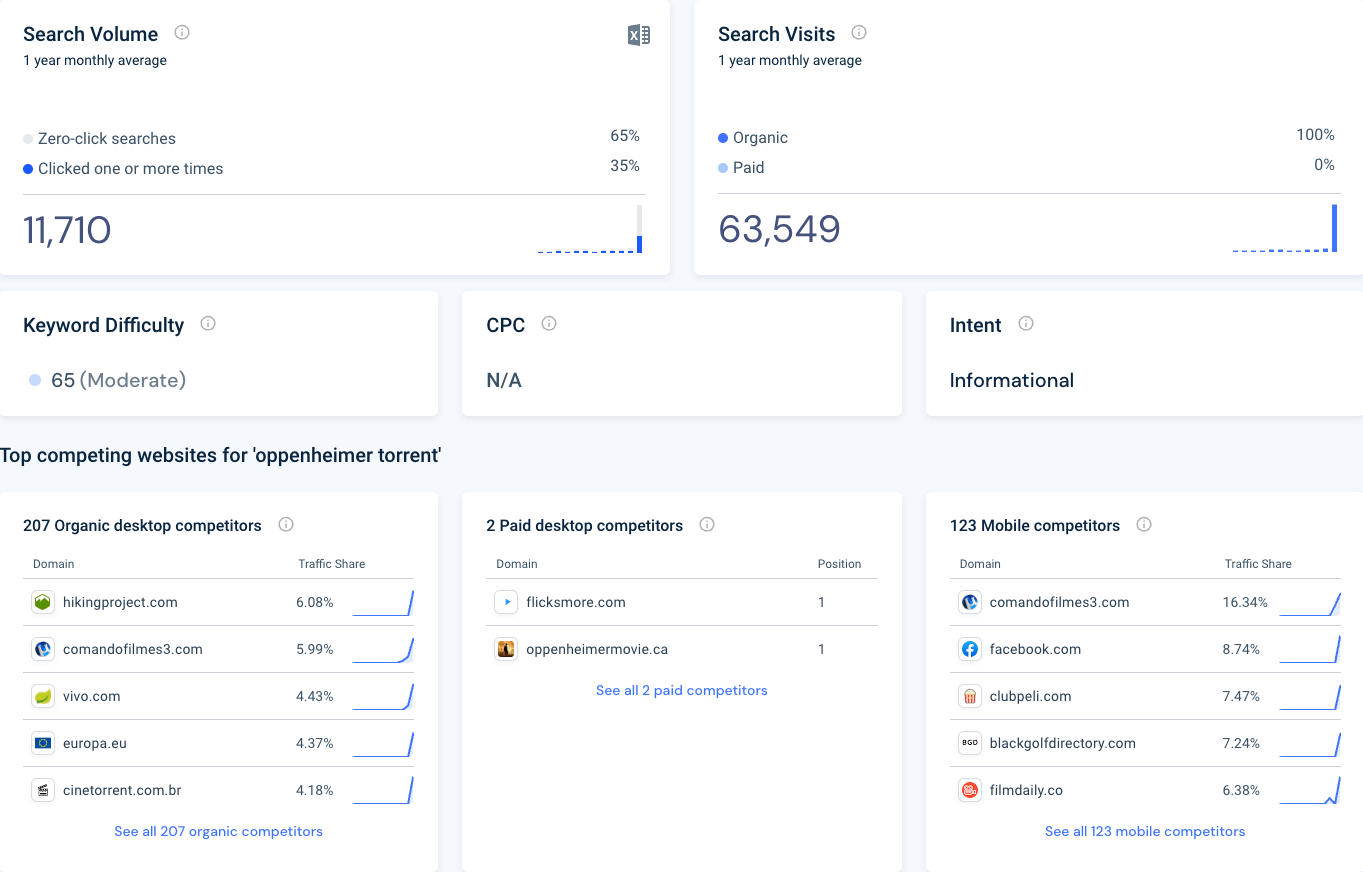Open europa.eu domain link
The width and height of the screenshot is (1363, 872).
(x=94, y=743)
